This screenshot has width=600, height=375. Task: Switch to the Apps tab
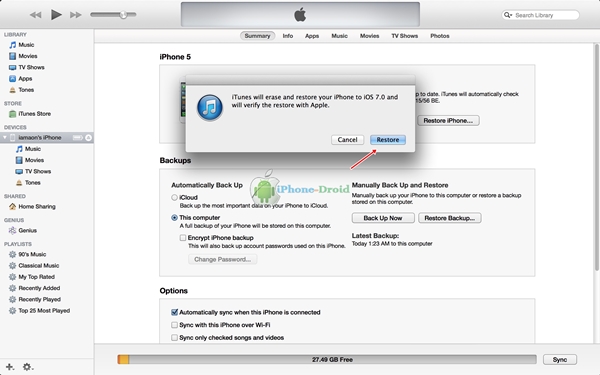click(x=312, y=36)
